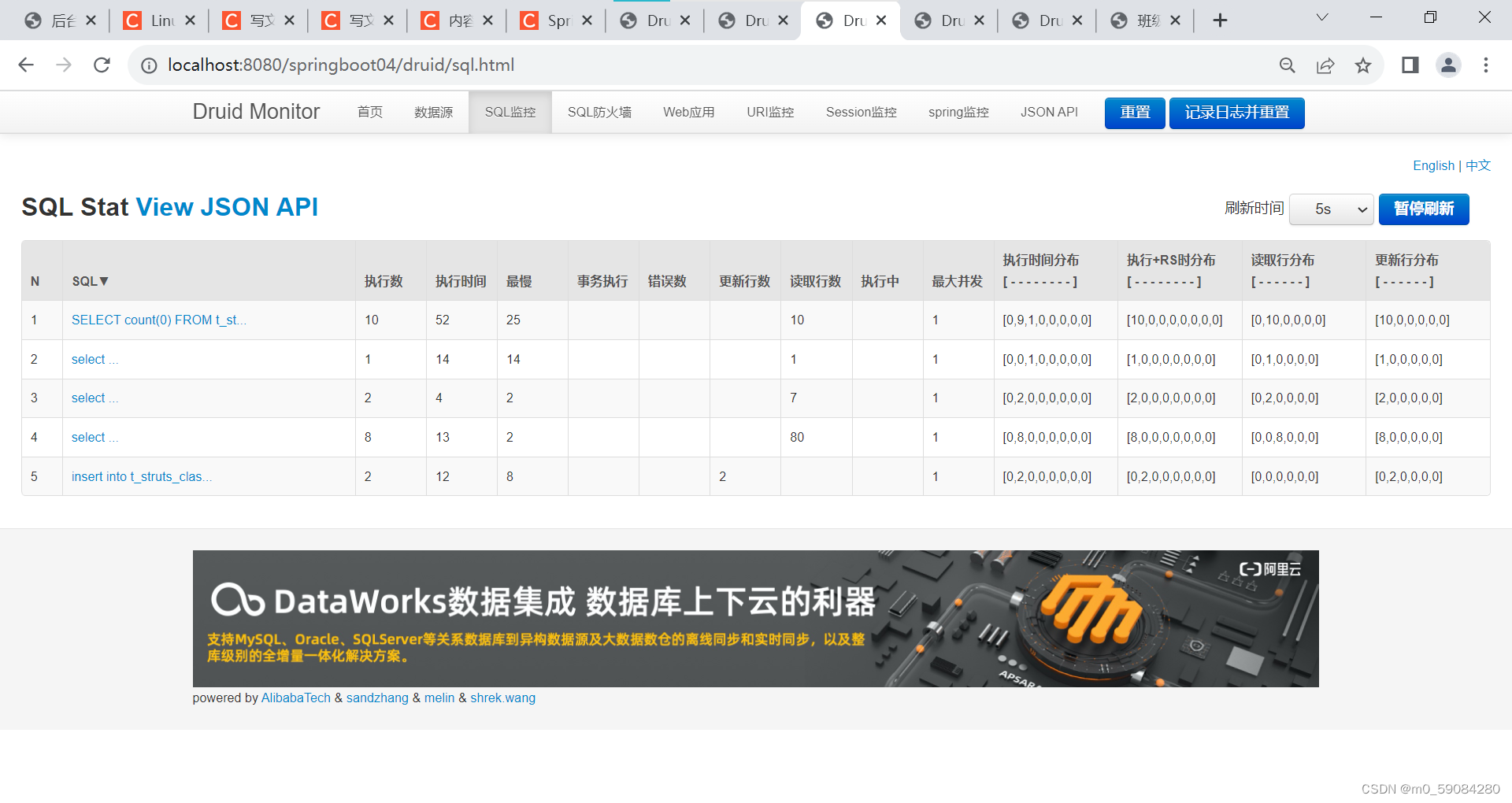Open the refresh interval dropdown showing 5s
Viewport: 1512px width, 803px height.
coord(1331,209)
